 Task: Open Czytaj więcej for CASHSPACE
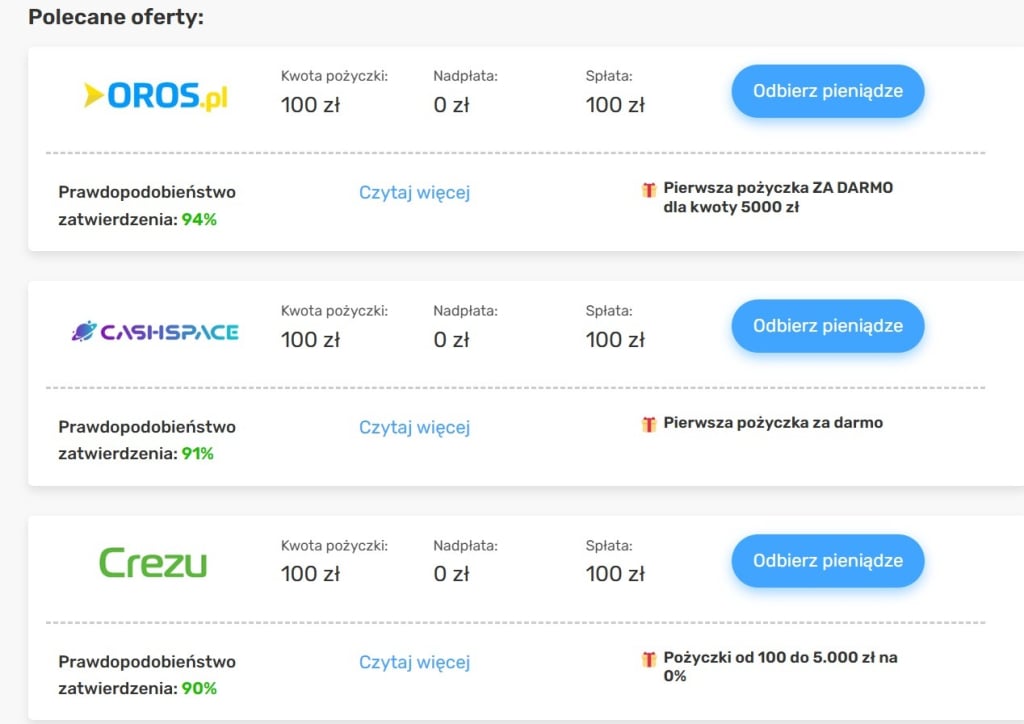414,428
